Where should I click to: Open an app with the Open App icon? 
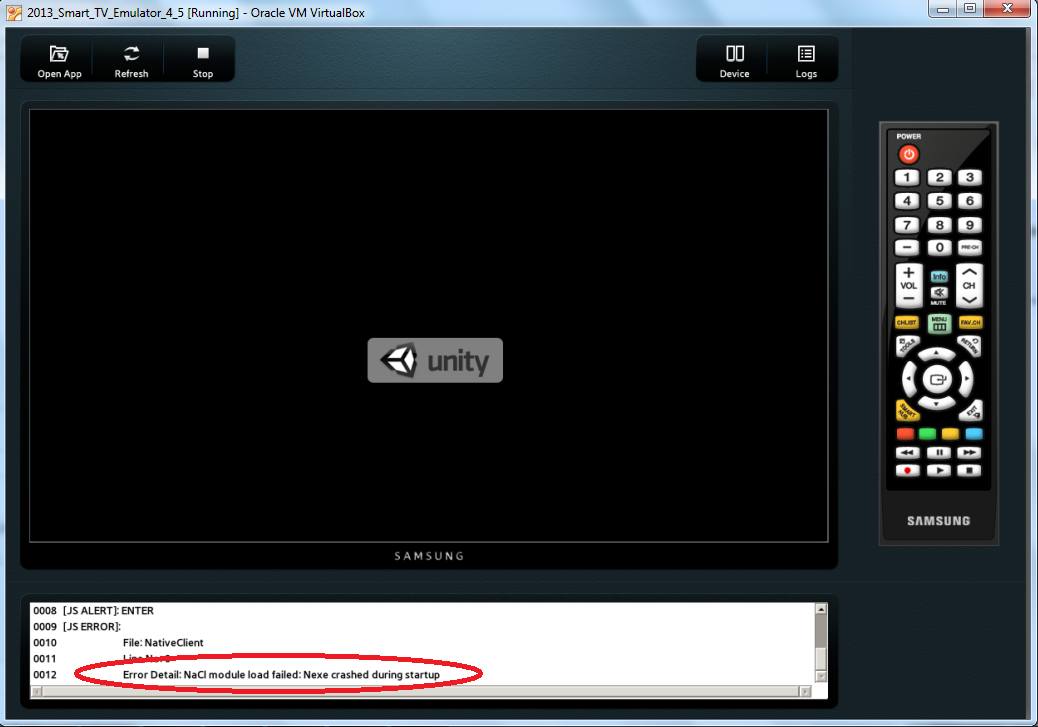pyautogui.click(x=58, y=58)
